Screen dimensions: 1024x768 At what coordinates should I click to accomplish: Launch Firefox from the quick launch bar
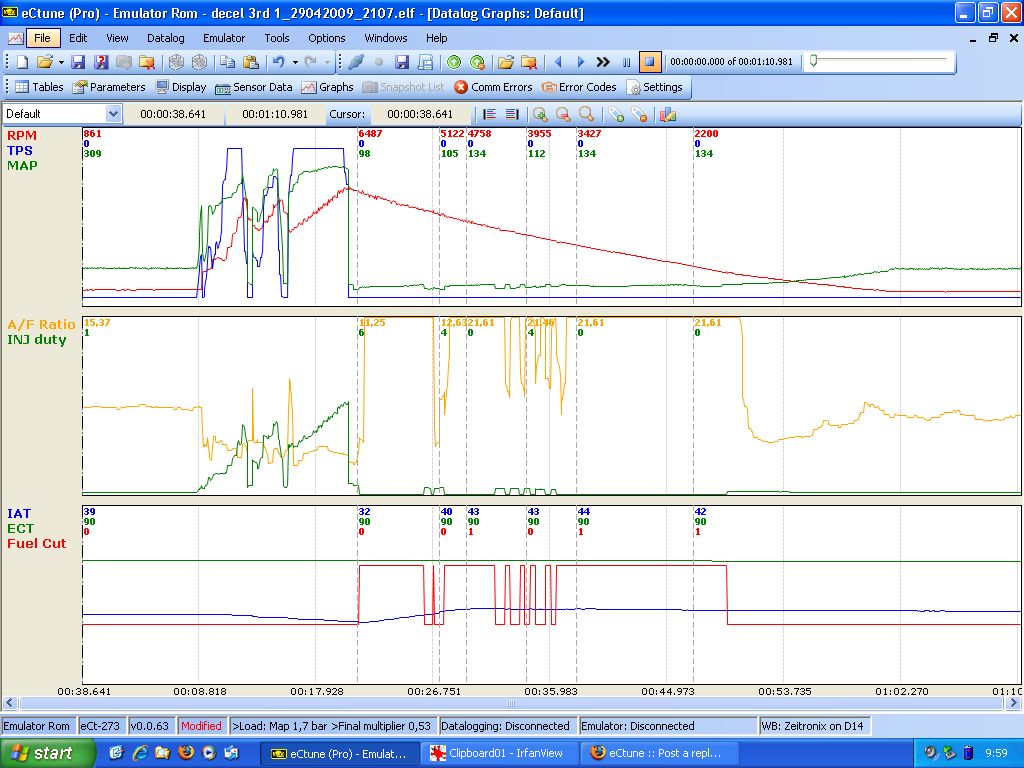(186, 753)
